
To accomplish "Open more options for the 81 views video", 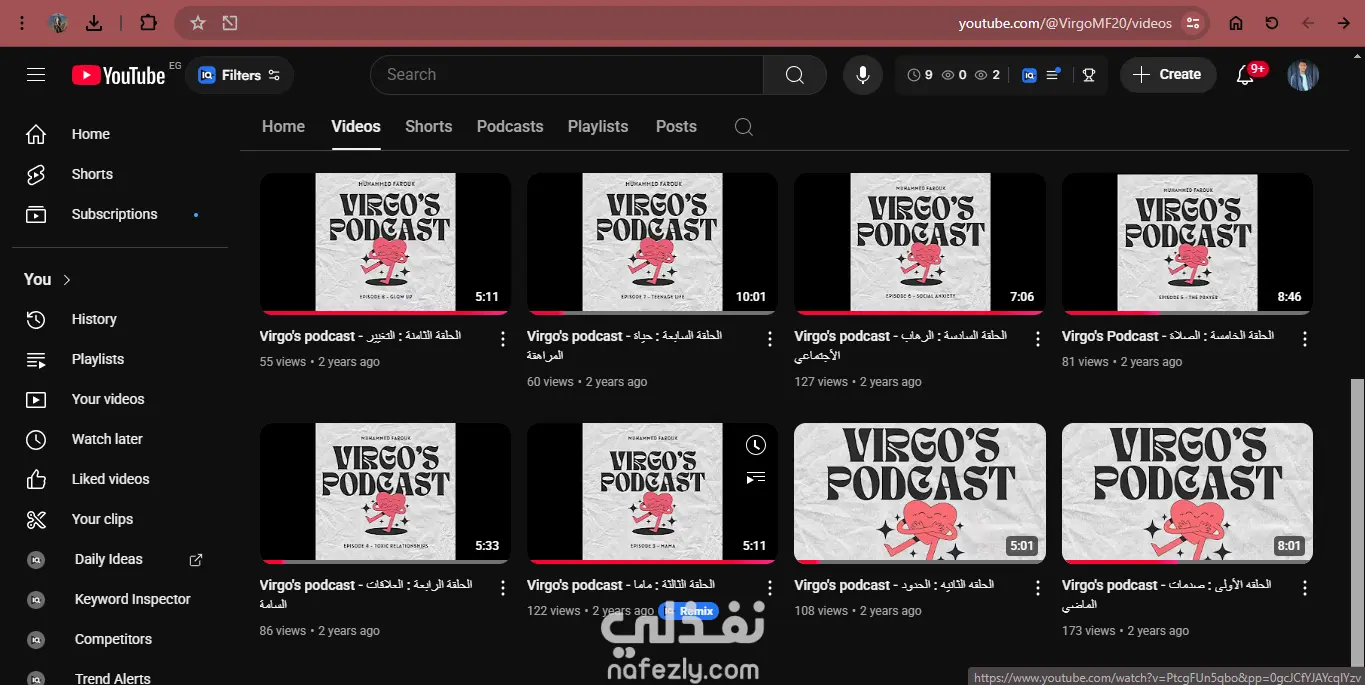I will coord(1305,339).
